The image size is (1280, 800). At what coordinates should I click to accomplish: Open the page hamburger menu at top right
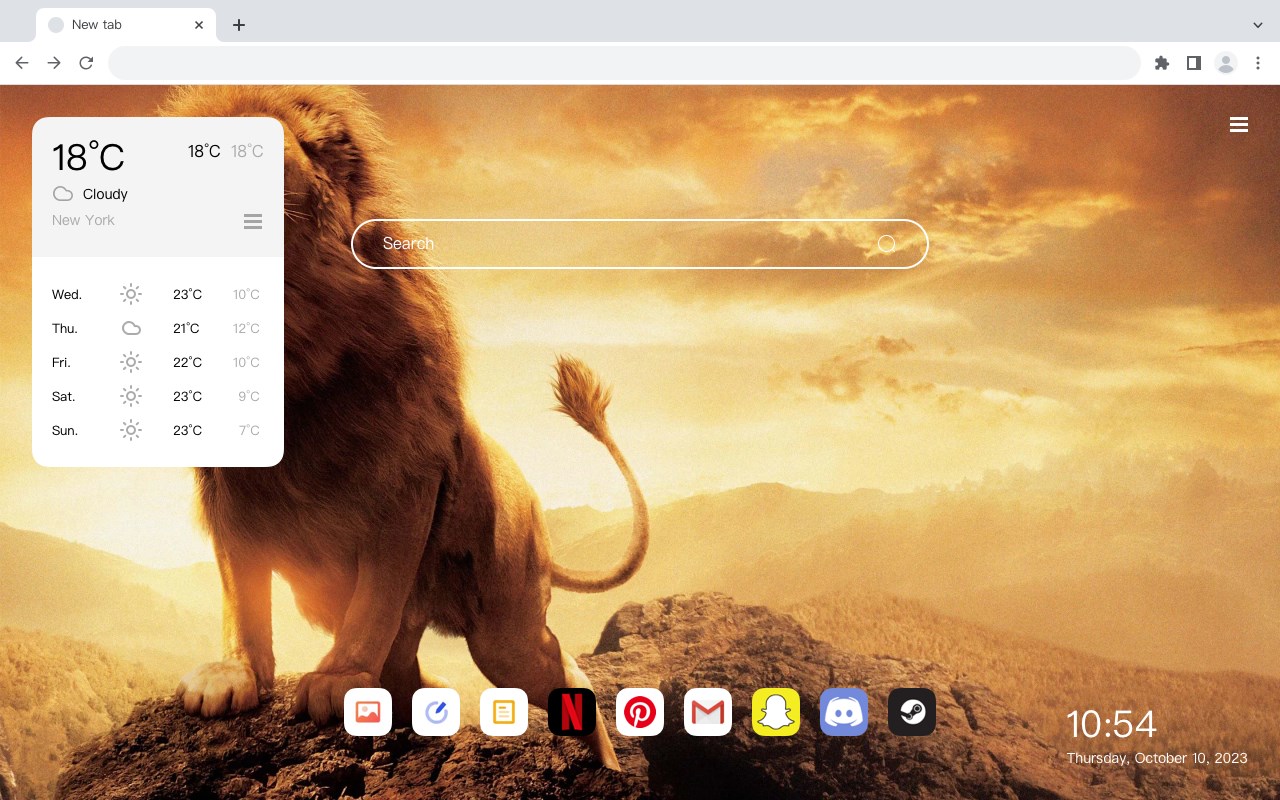pyautogui.click(x=1239, y=125)
